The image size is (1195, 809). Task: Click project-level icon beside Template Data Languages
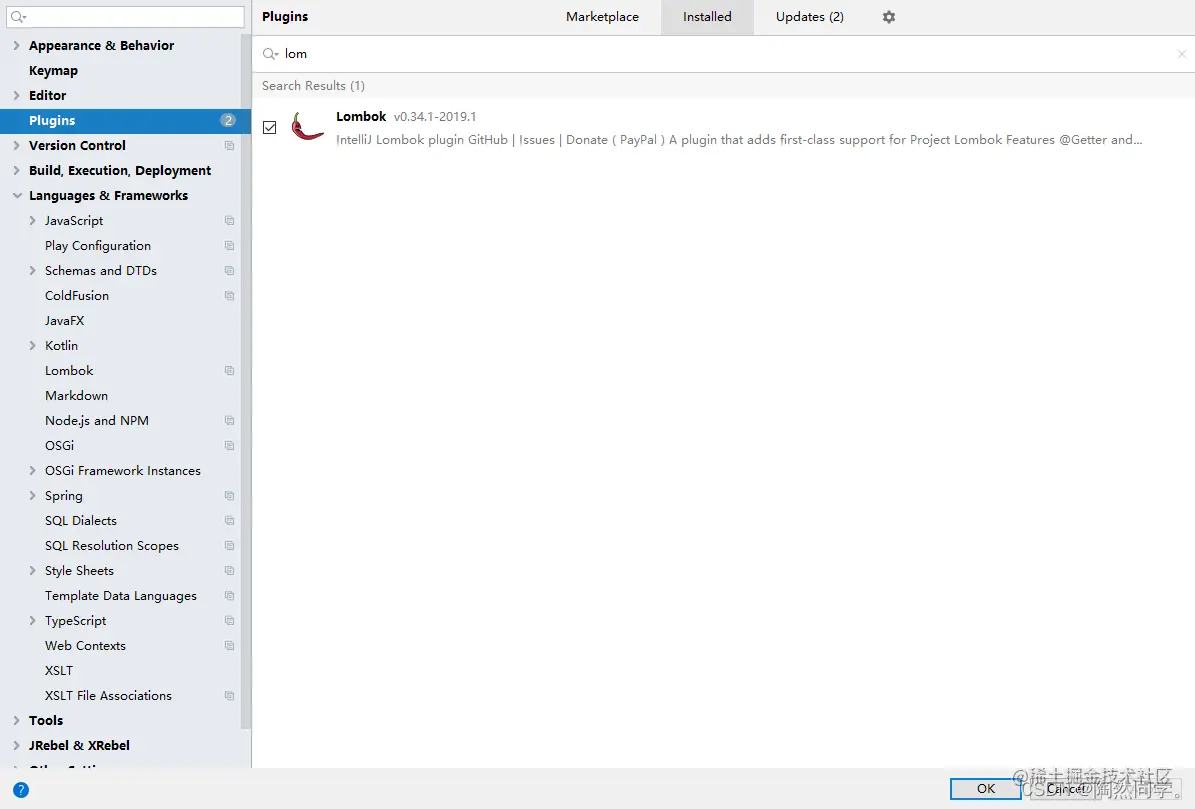click(229, 596)
